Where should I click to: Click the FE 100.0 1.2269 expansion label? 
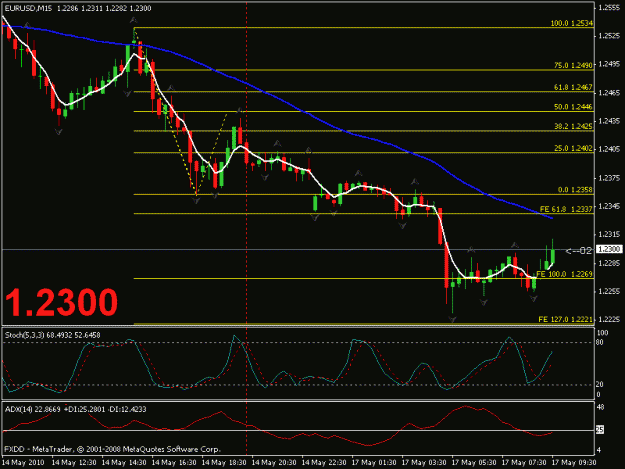pos(564,274)
